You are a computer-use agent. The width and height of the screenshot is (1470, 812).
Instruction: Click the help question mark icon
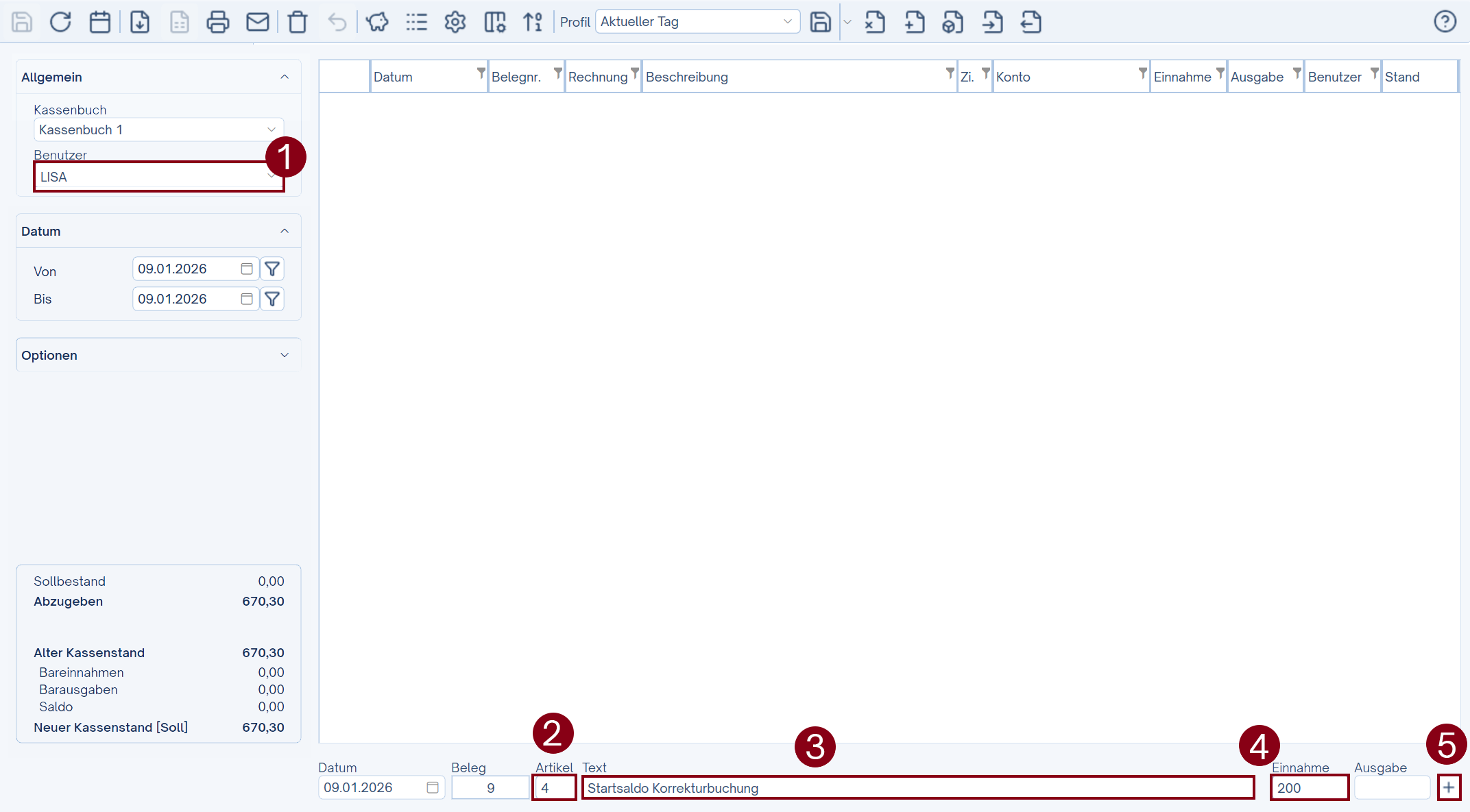pos(1445,22)
